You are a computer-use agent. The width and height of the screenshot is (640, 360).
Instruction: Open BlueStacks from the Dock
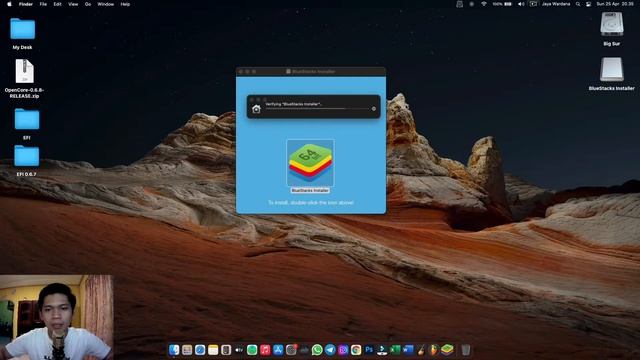[447, 350]
